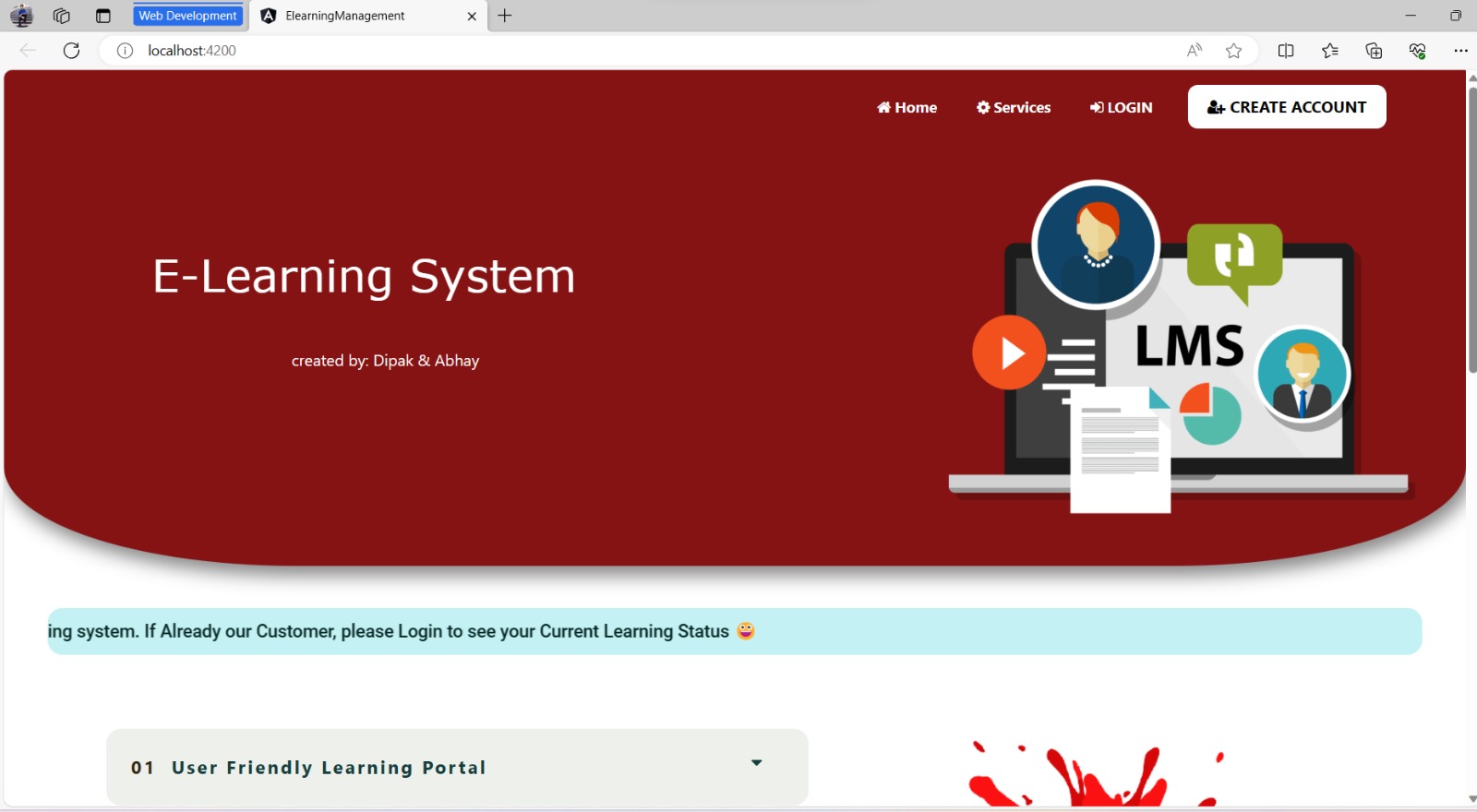
Task: Open the Workspaces icon in title bar
Action: [x=62, y=16]
